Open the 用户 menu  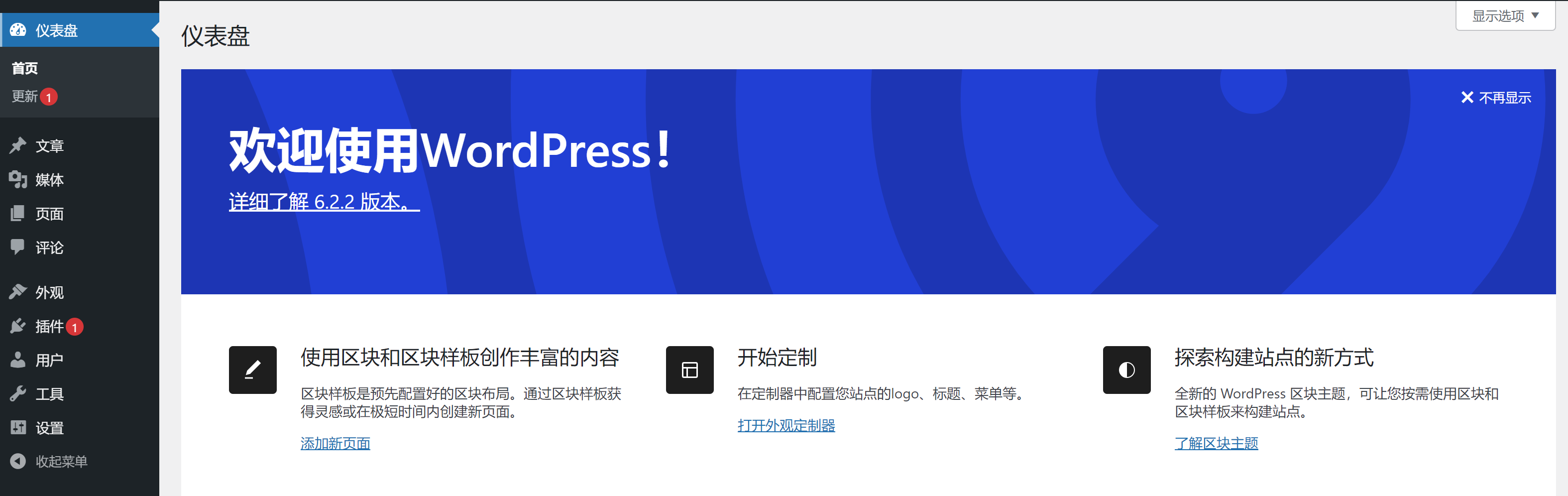tap(80, 360)
